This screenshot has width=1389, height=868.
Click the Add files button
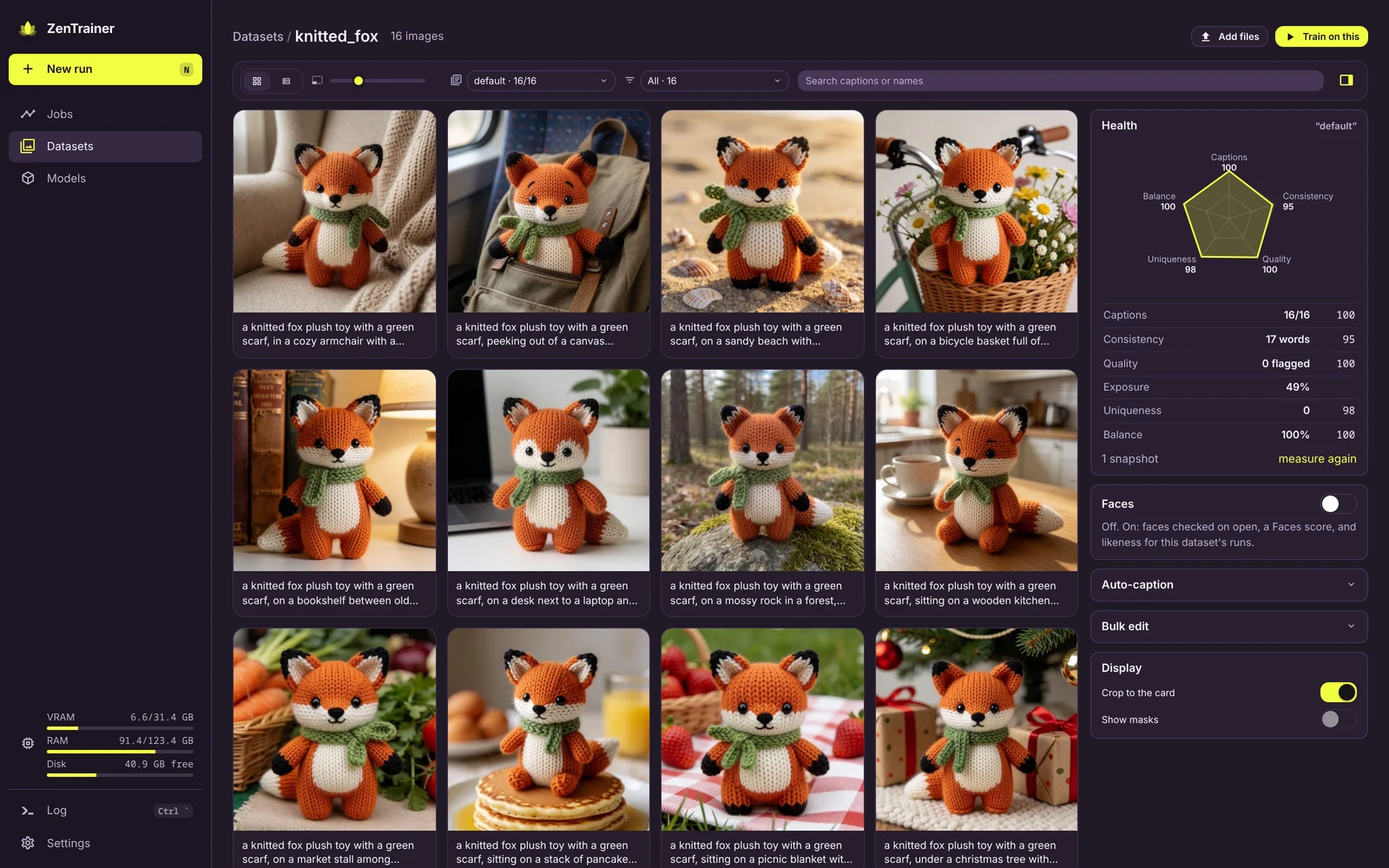[1229, 36]
